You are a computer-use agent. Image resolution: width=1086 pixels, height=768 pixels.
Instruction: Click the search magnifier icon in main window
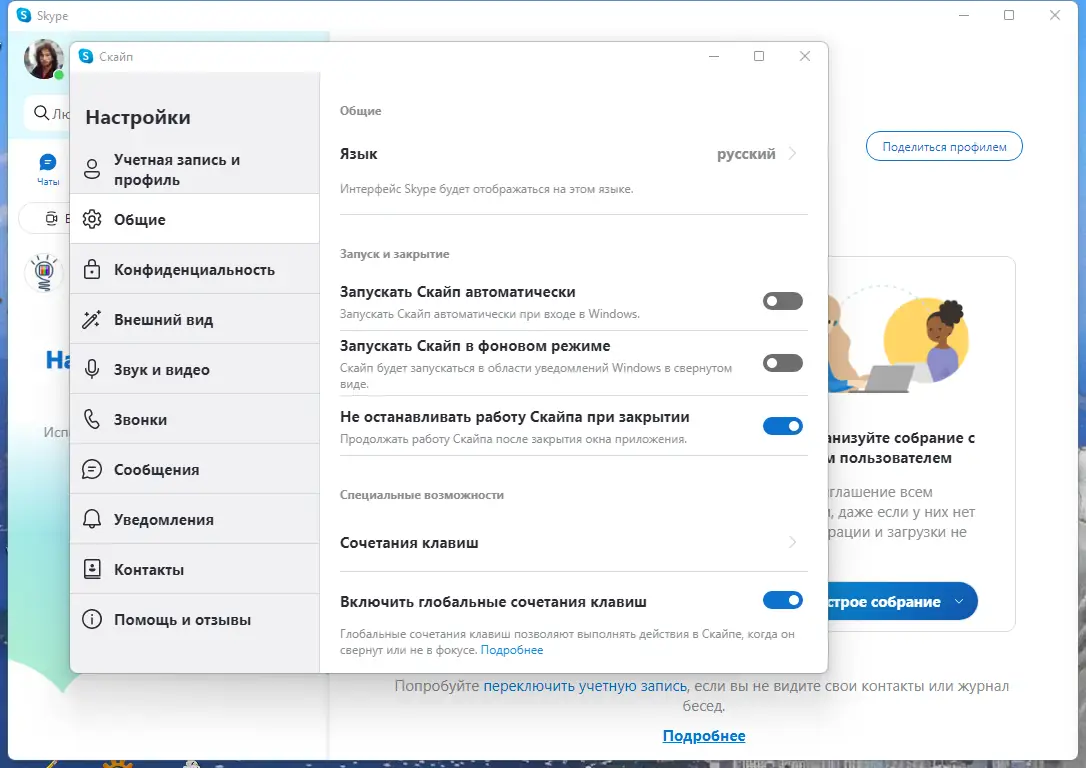pos(42,113)
